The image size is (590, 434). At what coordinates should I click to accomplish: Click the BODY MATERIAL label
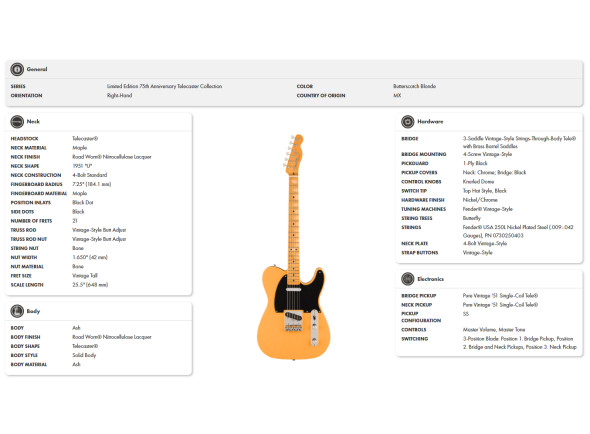pyautogui.click(x=29, y=365)
